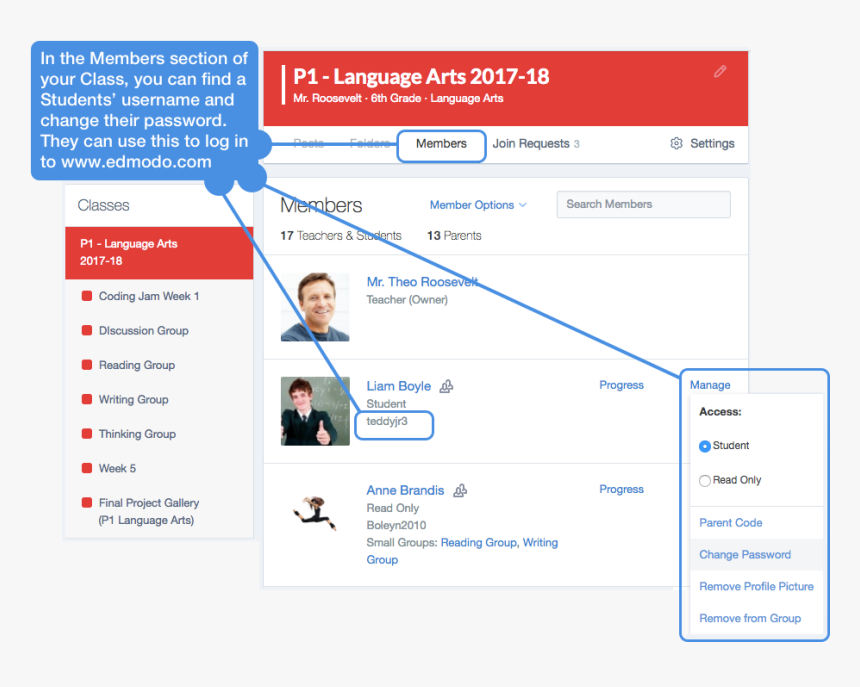The image size is (860, 687).
Task: Click the parent icon beside Anne Brandis
Action: 460,490
